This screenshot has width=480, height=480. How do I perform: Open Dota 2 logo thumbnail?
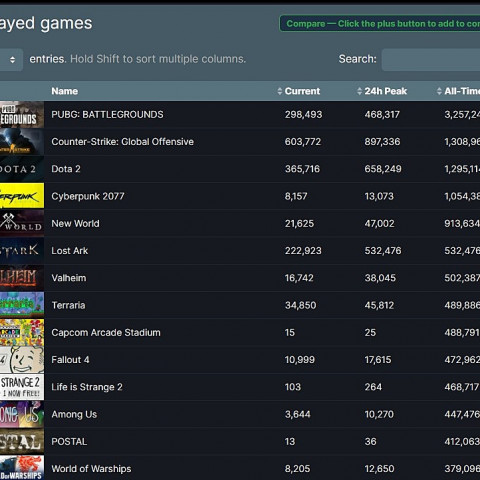point(22,169)
